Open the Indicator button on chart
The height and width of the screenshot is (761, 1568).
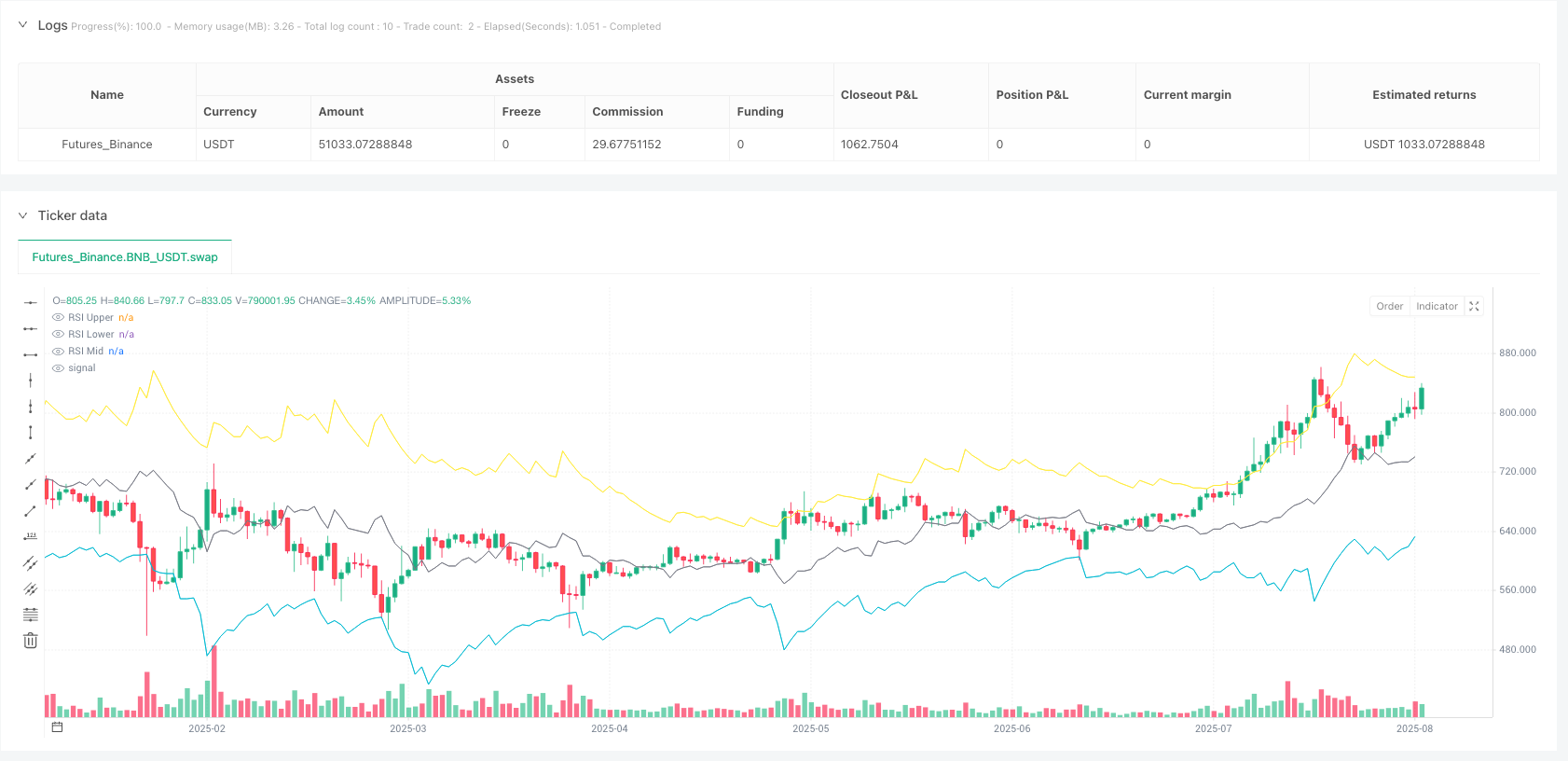click(1436, 306)
